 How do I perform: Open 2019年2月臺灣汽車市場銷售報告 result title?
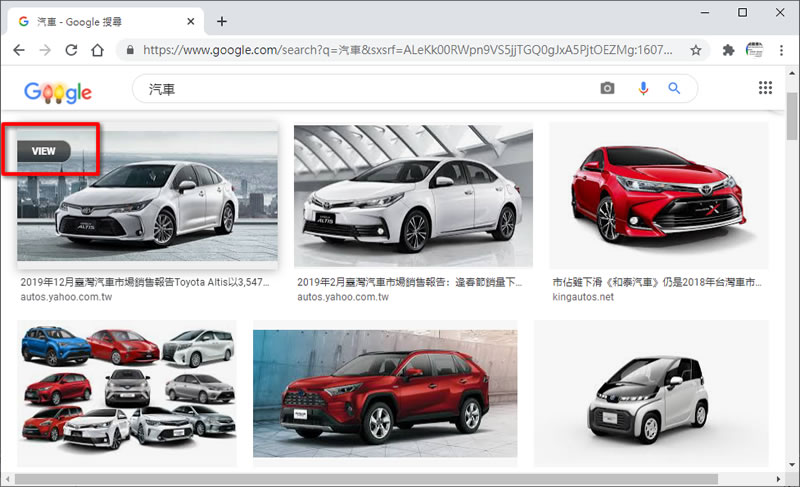coord(409,282)
